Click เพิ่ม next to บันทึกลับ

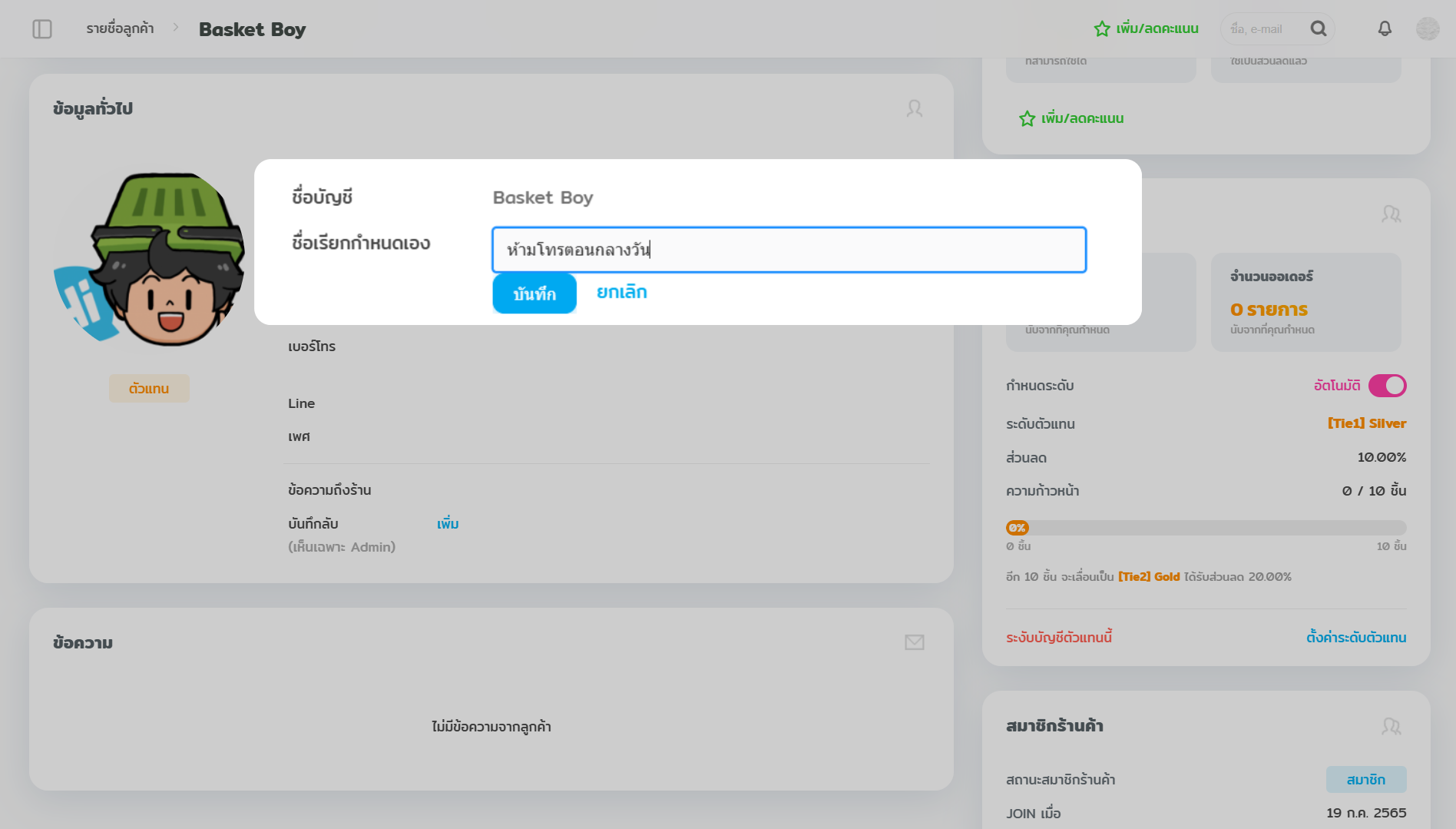[448, 523]
